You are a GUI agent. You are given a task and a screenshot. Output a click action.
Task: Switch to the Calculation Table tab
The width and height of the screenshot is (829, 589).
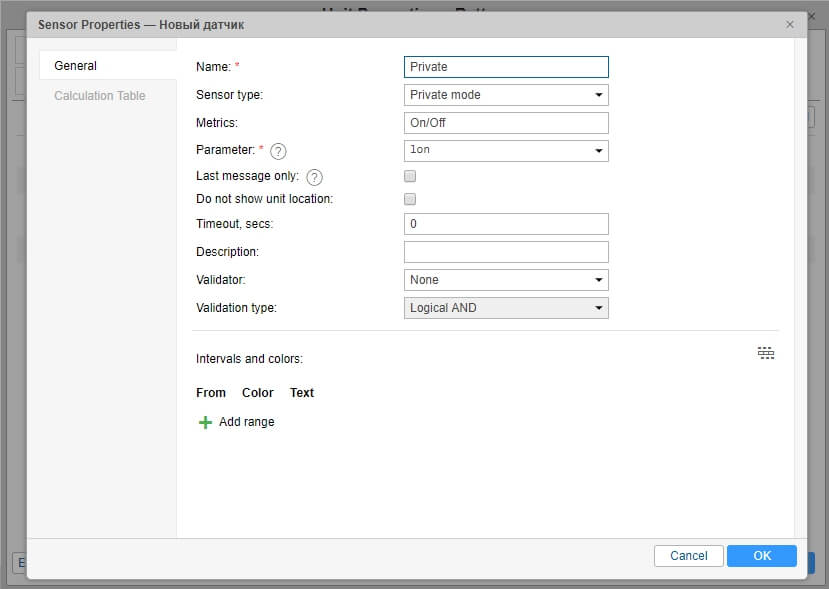tap(100, 96)
